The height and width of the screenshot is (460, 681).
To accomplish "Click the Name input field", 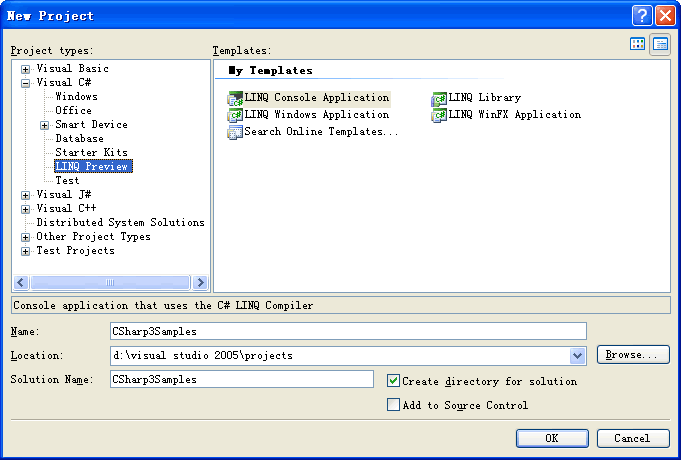I will 348,331.
